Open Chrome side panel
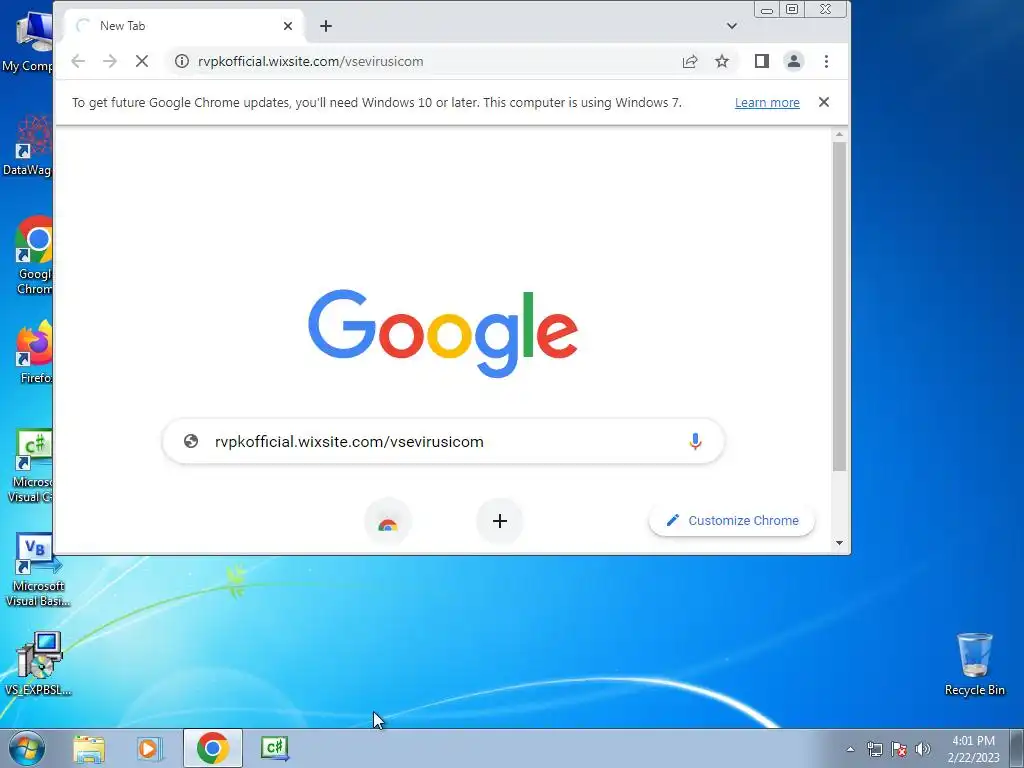This screenshot has height=768, width=1024. point(761,61)
